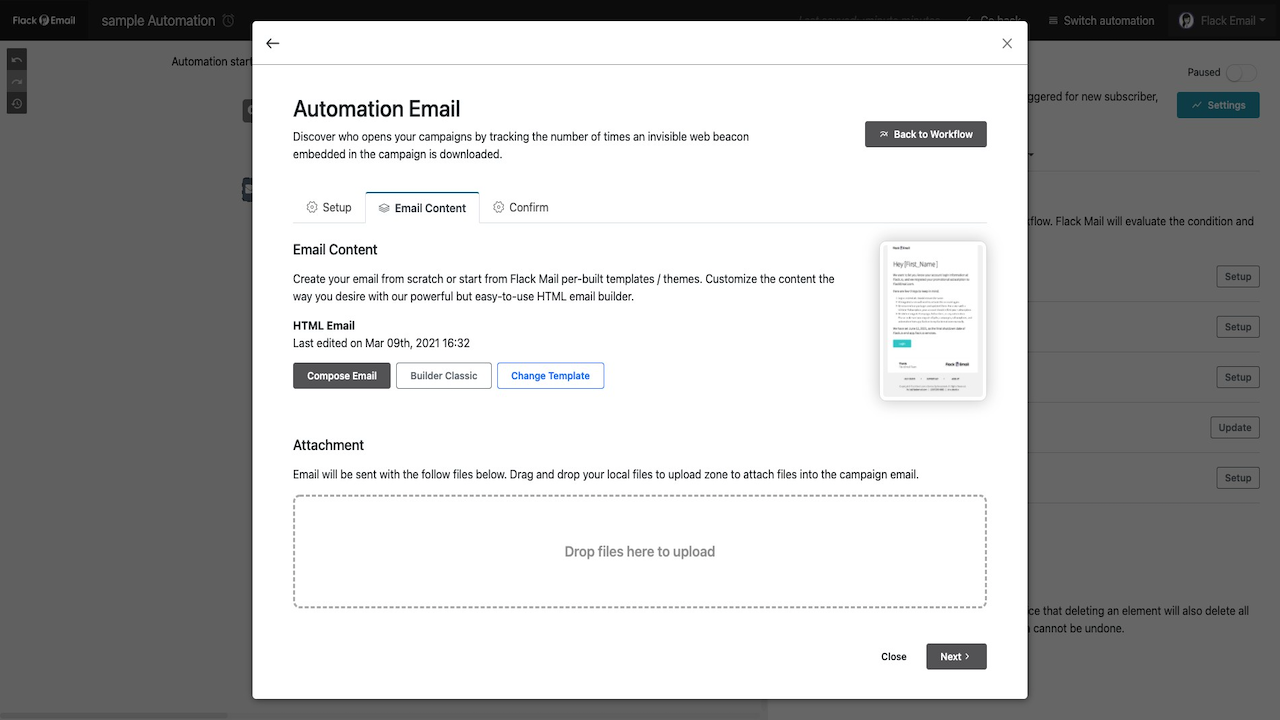Go to the Confirm tab
1280x720 pixels.
point(521,207)
